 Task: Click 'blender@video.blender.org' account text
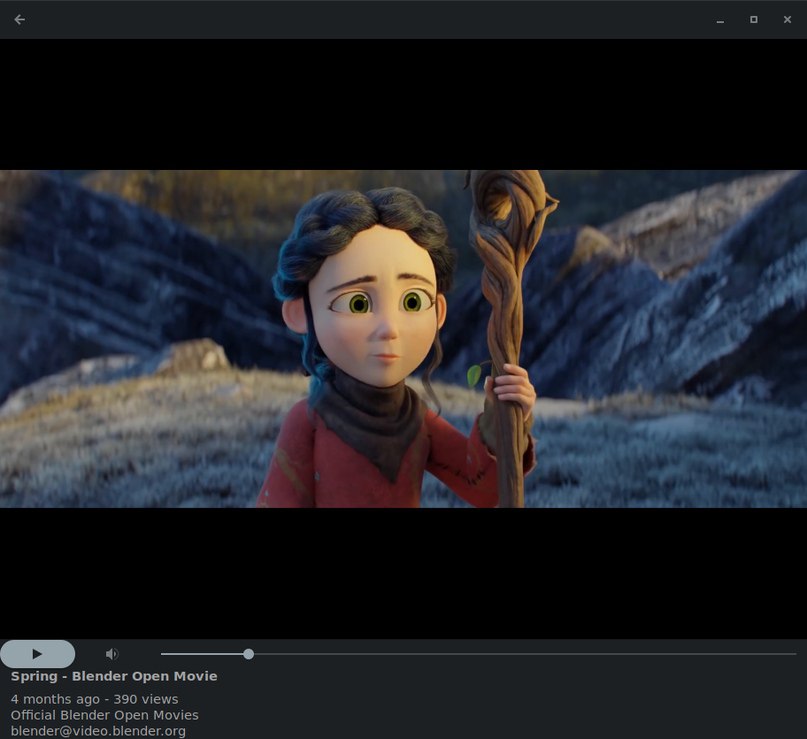[98, 731]
